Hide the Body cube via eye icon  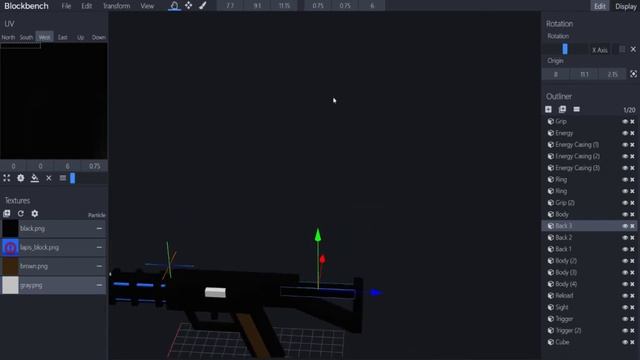[625, 214]
